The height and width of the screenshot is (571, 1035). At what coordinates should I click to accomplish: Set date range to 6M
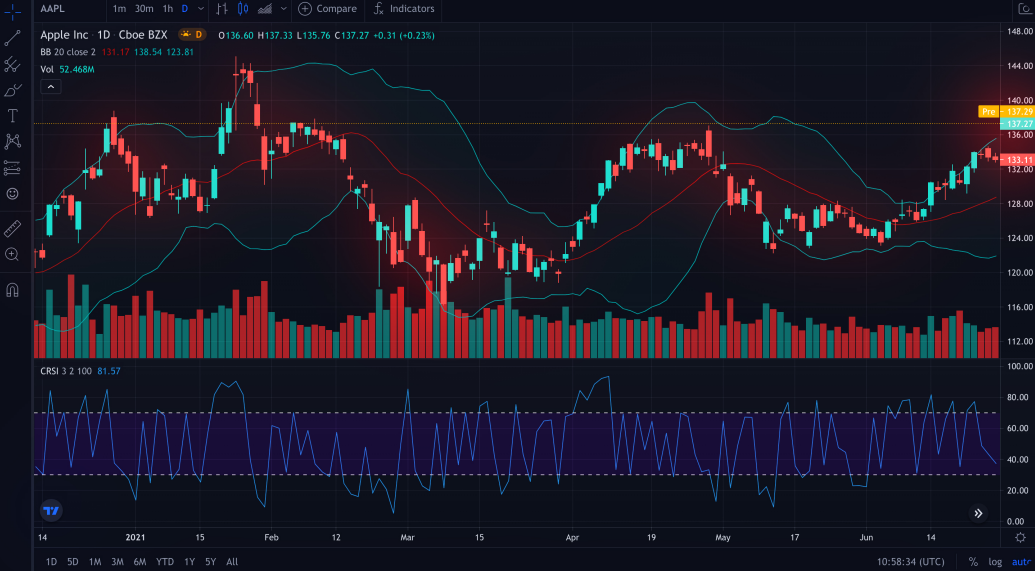tap(140, 562)
